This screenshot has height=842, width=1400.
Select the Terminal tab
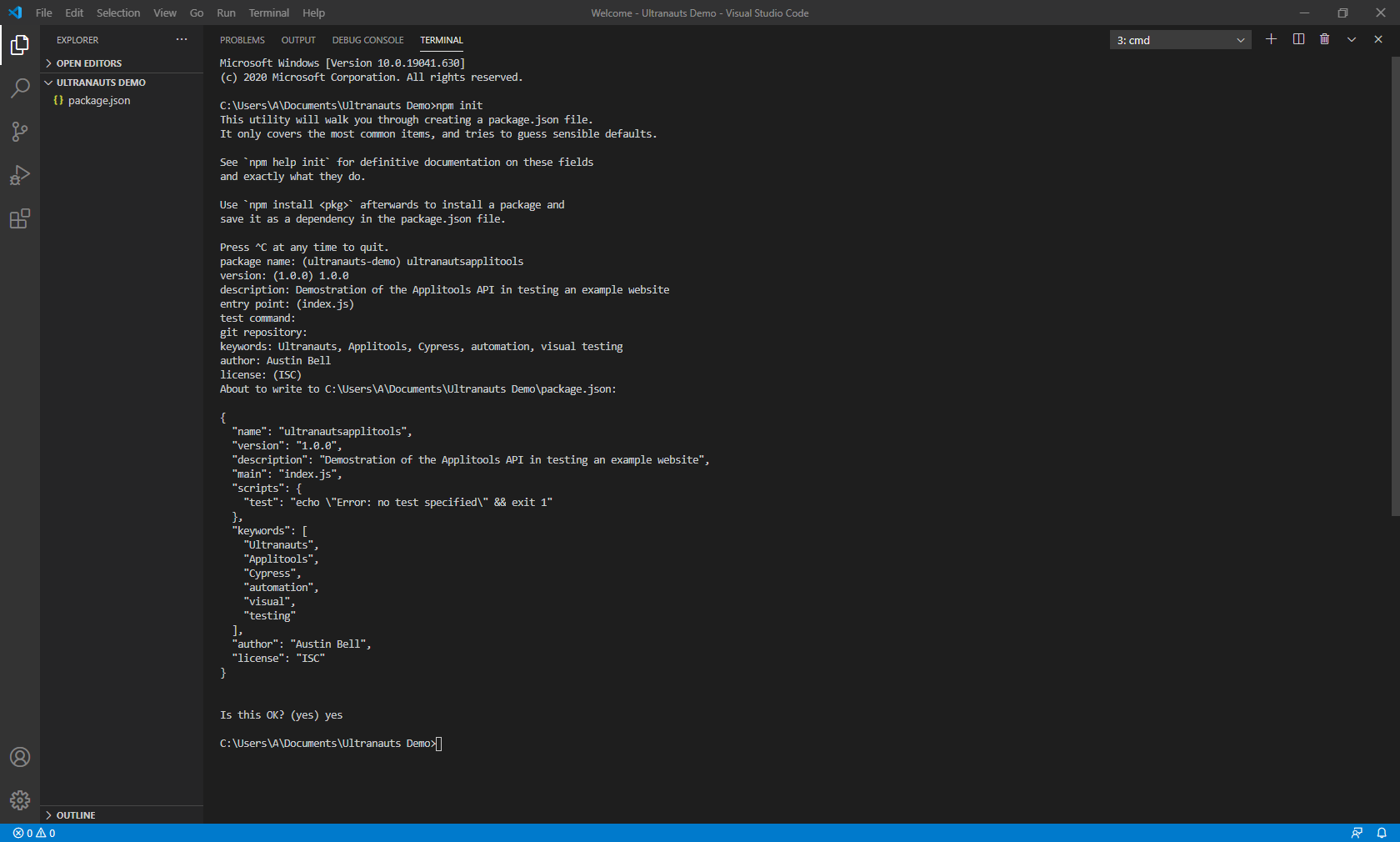click(442, 40)
